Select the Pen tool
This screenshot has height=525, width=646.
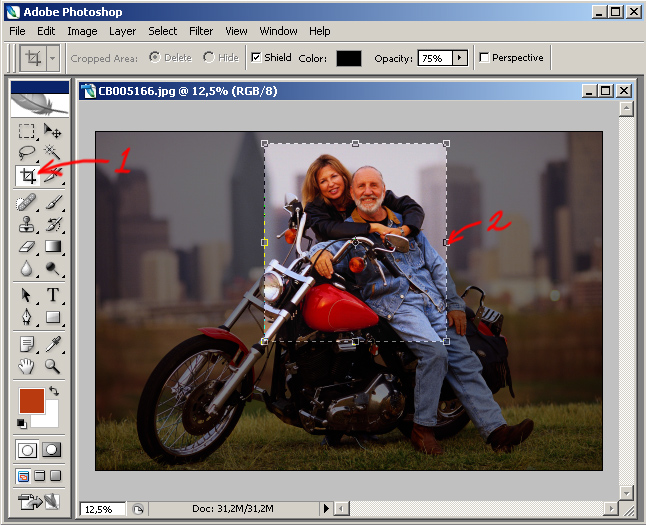pyautogui.click(x=27, y=317)
